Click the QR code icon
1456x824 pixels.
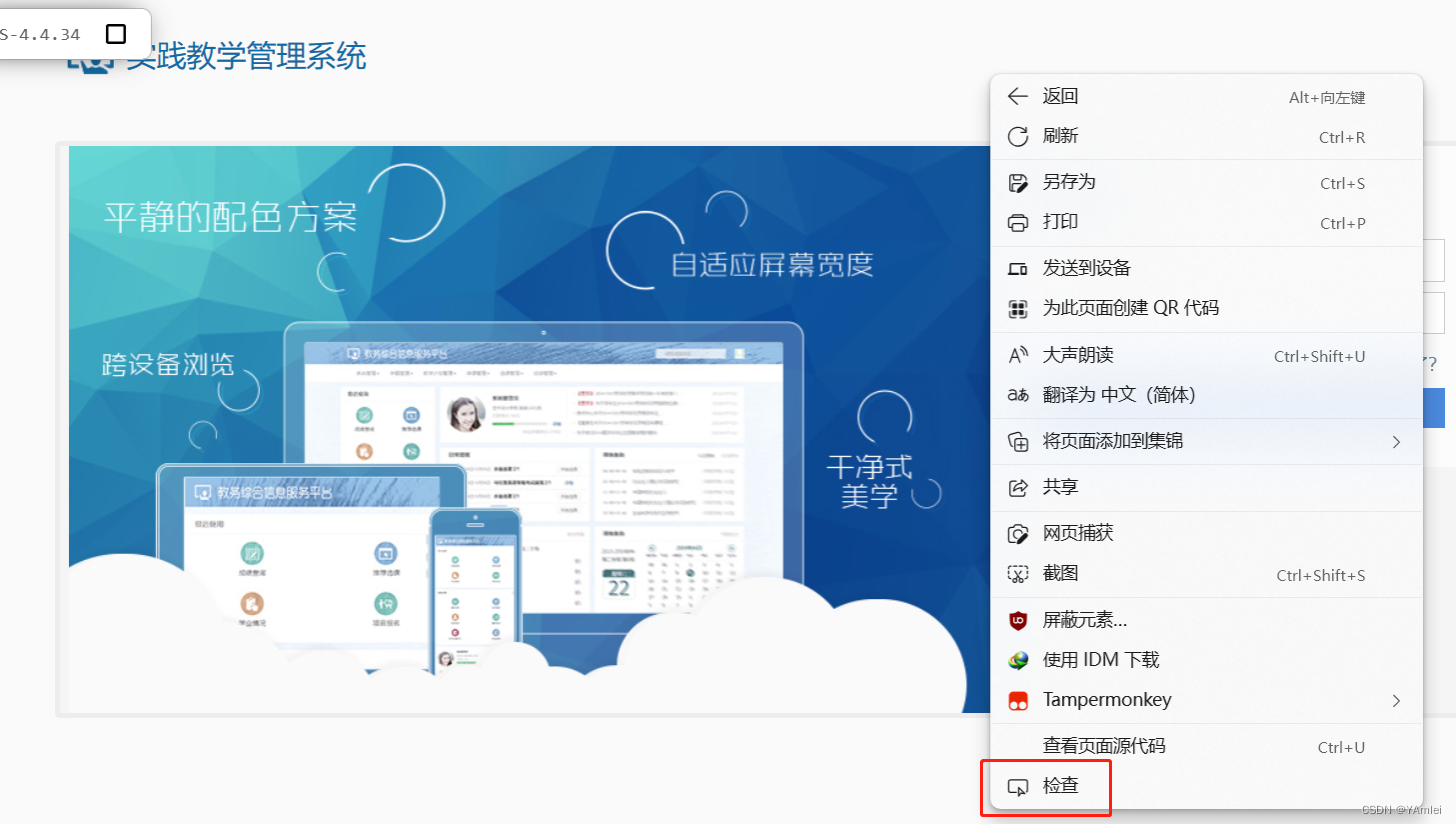coord(1018,309)
